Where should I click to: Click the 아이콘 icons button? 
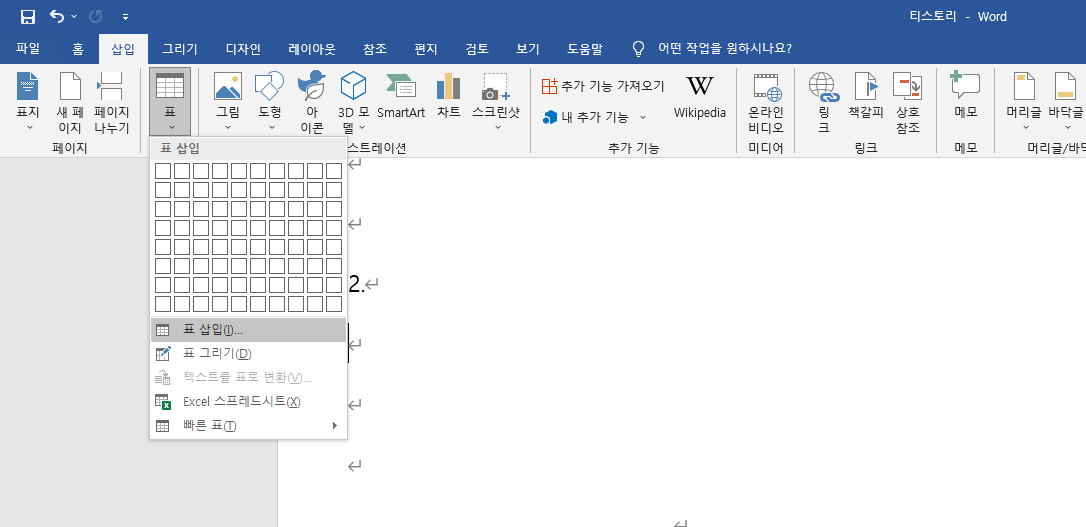coord(312,103)
